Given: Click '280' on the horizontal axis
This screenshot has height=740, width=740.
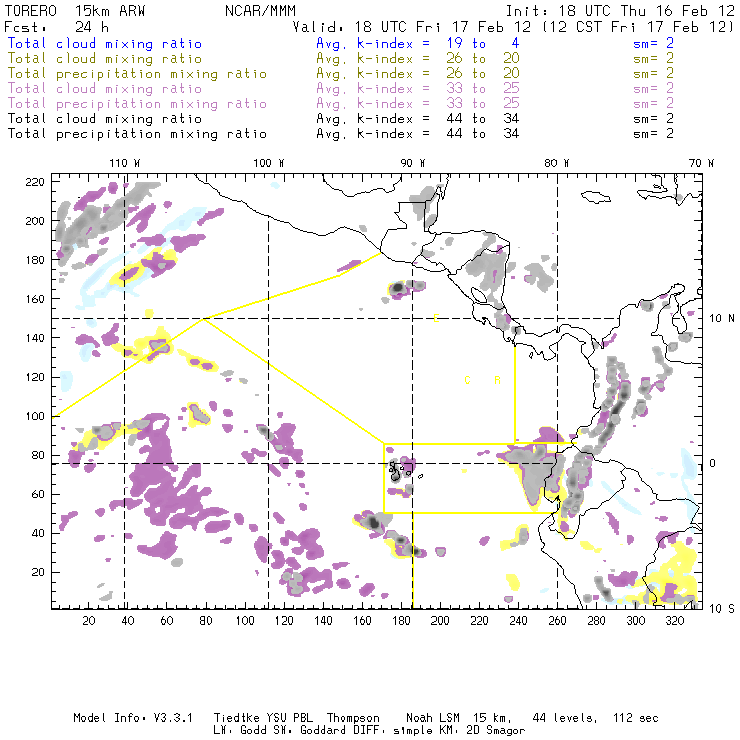Looking at the screenshot, I should [597, 621].
